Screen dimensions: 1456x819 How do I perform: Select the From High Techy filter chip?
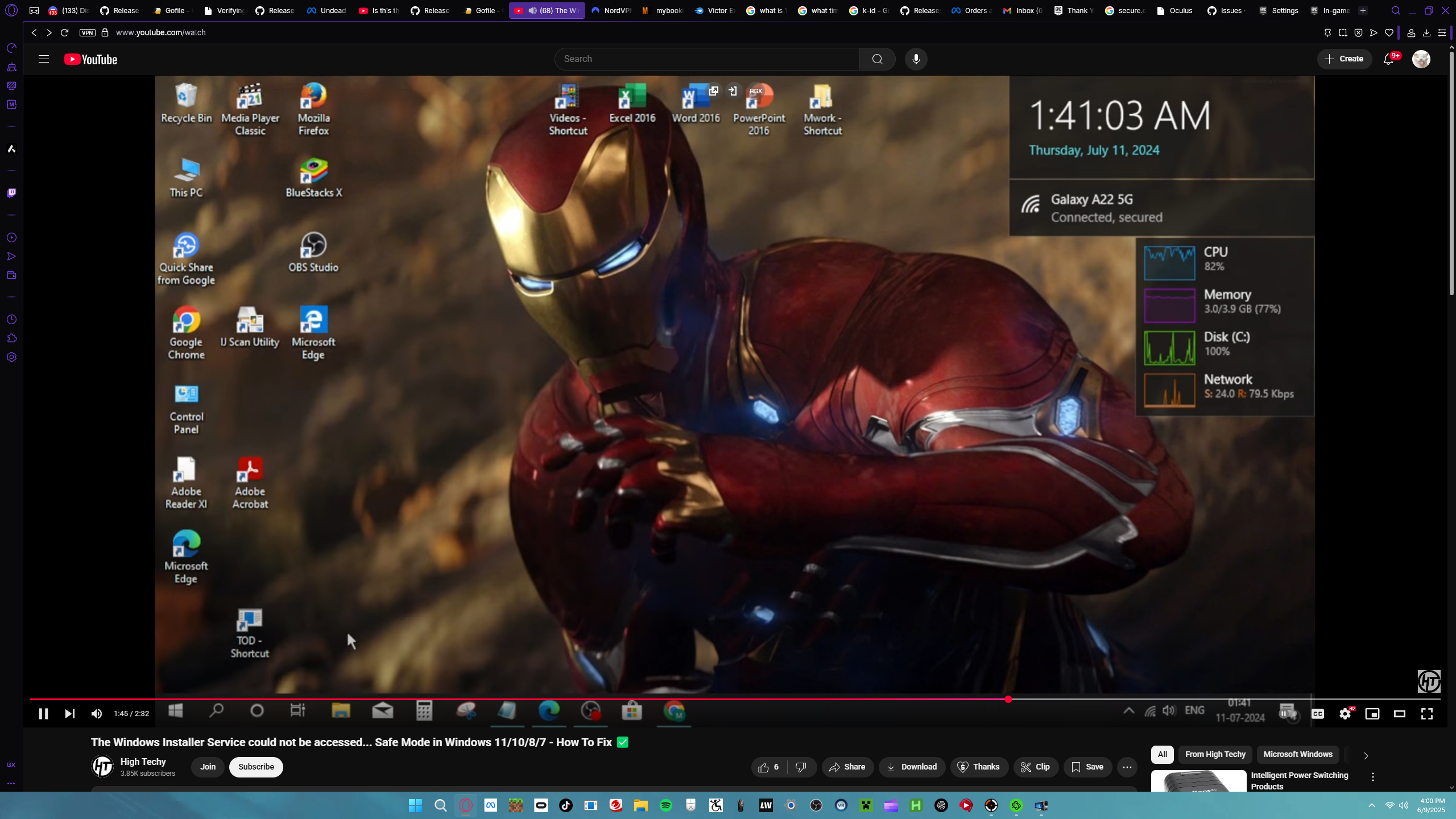click(x=1215, y=754)
